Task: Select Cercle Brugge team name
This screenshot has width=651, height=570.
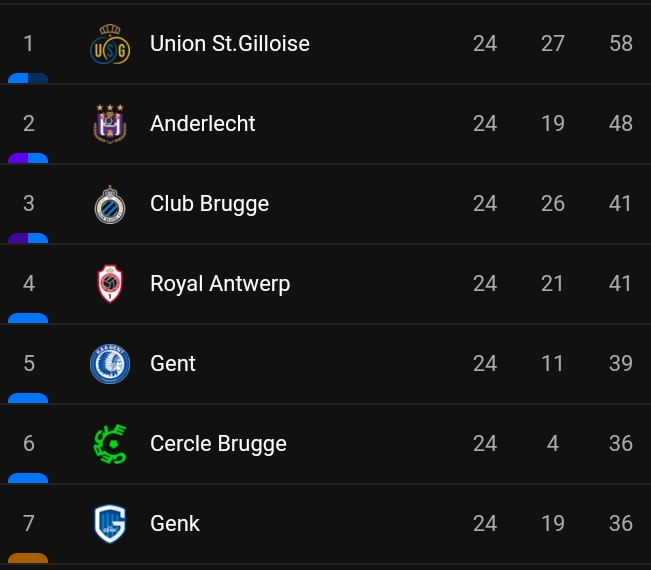Action: [x=218, y=444]
